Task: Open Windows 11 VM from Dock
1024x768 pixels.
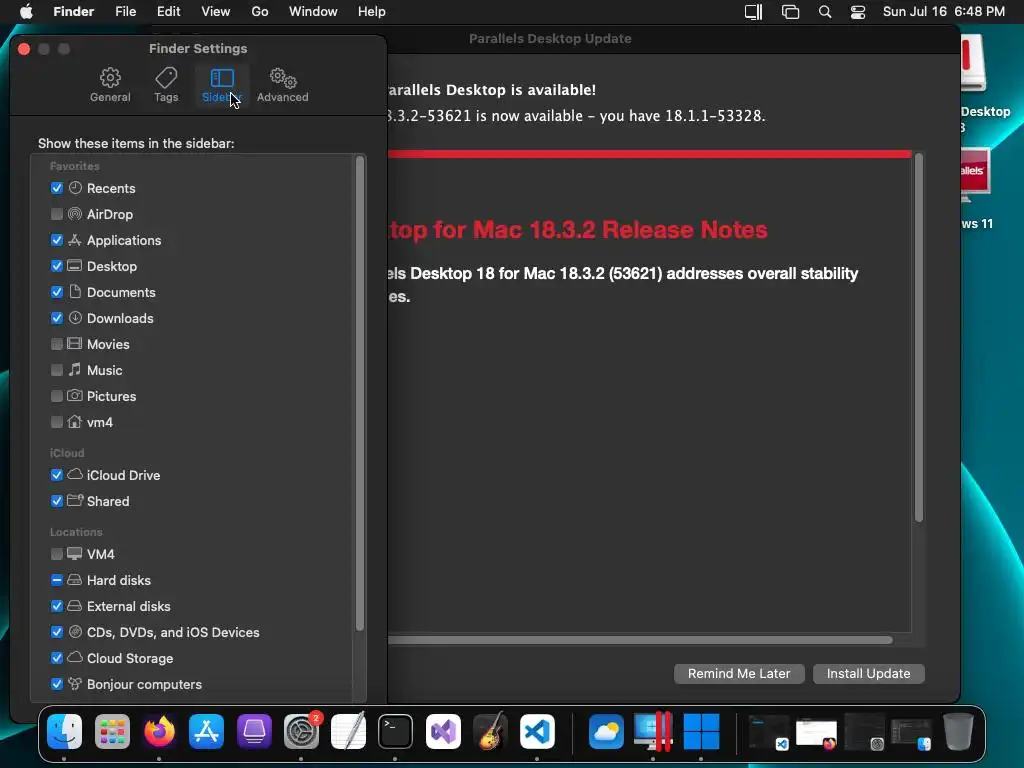Action: coord(701,731)
